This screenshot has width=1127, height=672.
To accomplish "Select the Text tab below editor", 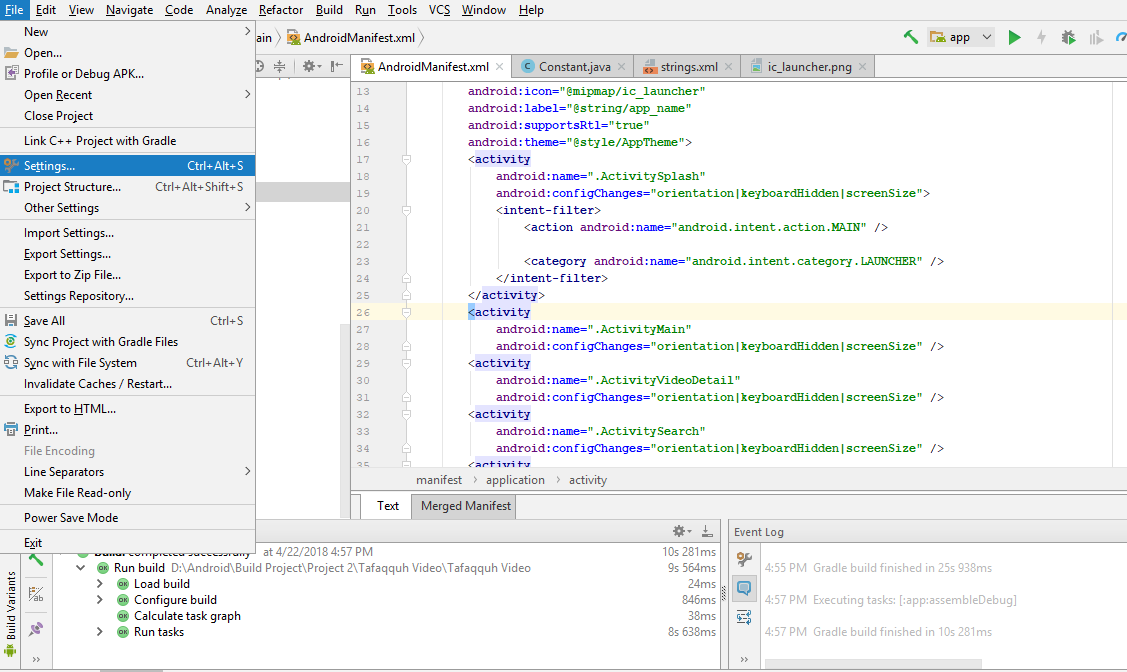I will click(387, 506).
